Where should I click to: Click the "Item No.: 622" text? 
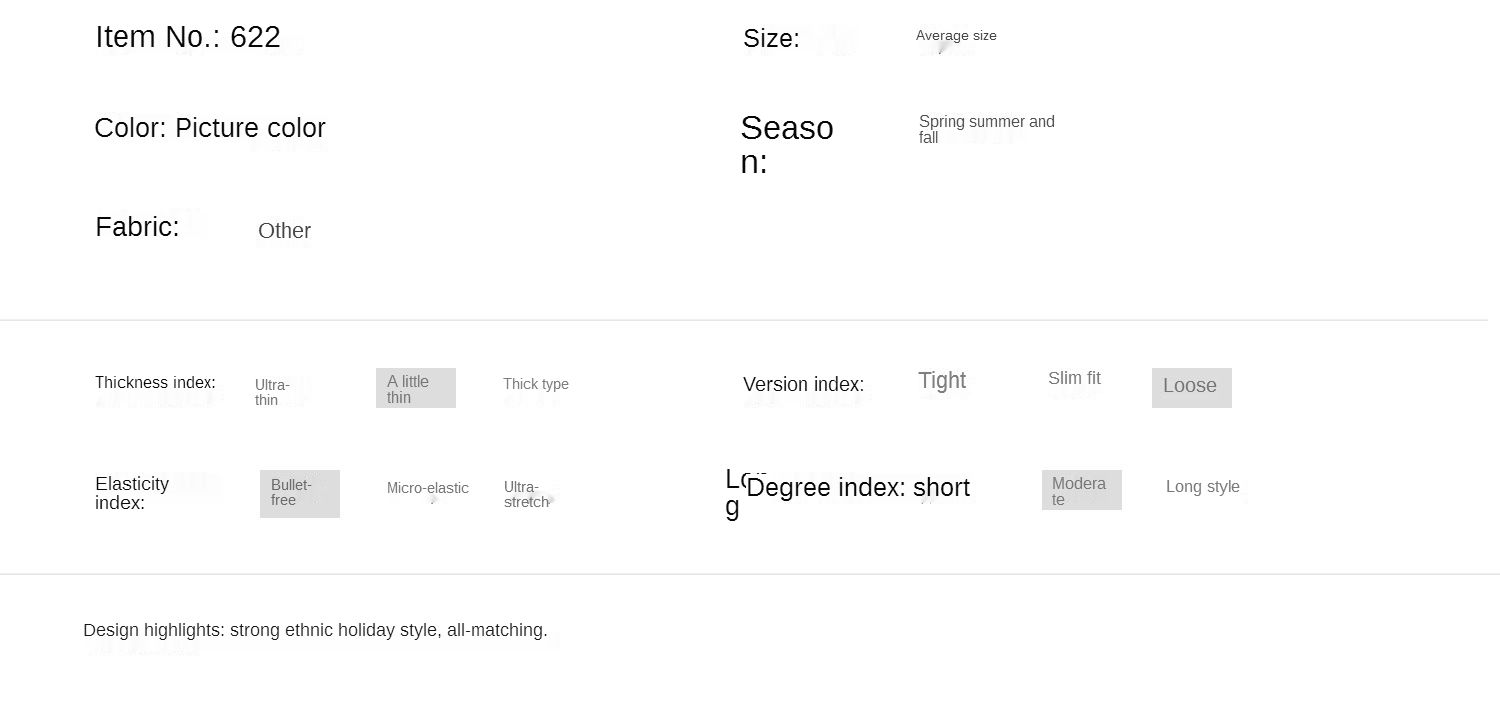coord(188,37)
